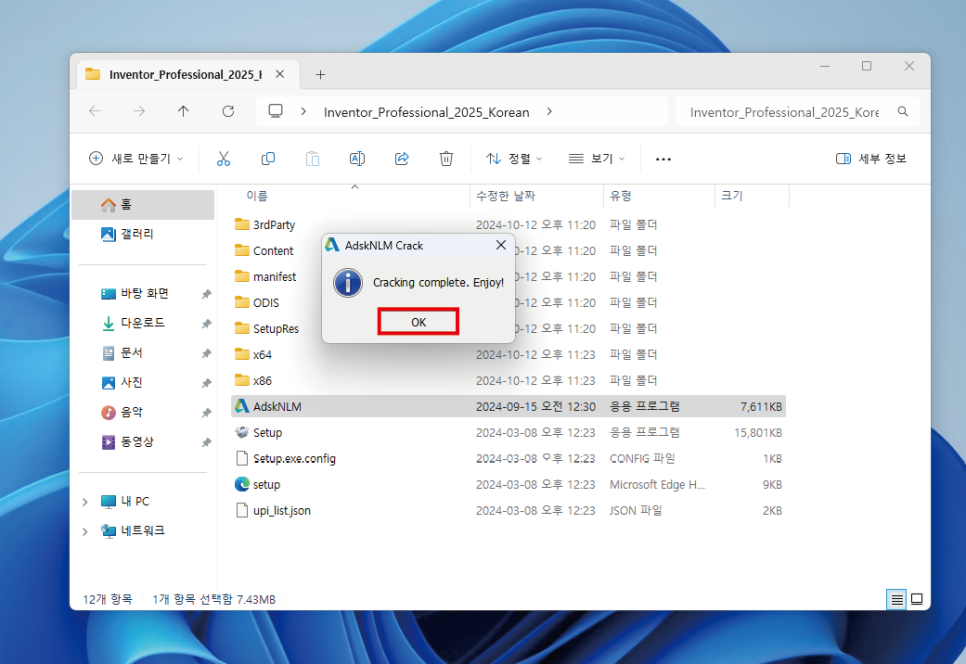
Task: Click Inventor_Professional_2025_Korean breadcrumb
Action: click(x=426, y=112)
